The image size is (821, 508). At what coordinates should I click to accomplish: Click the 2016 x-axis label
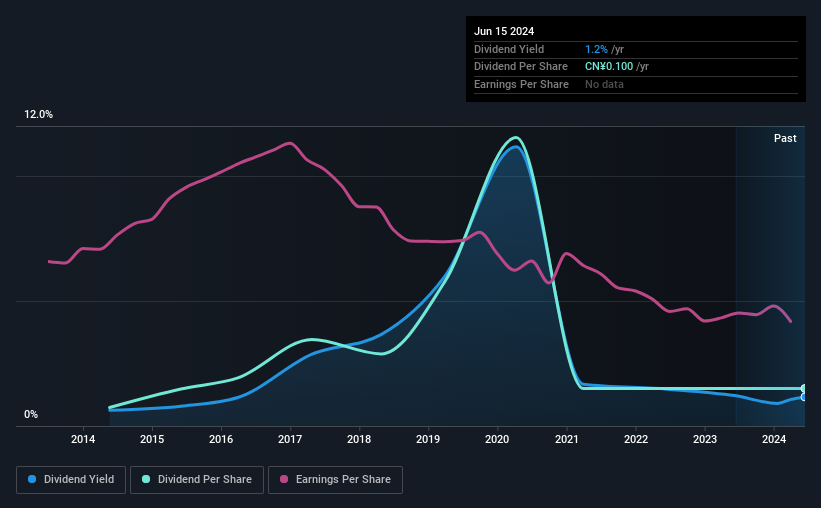pos(221,439)
